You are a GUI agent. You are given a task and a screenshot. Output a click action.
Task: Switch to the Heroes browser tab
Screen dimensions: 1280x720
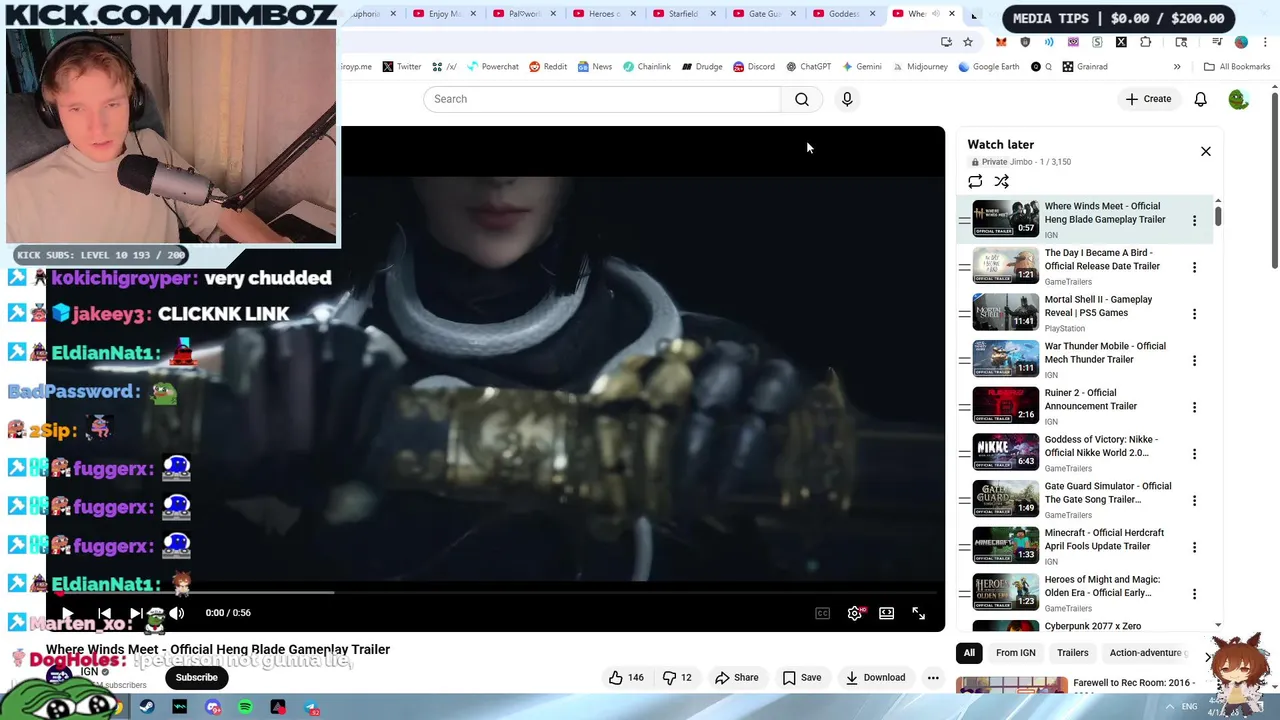pyautogui.click(x=604, y=14)
